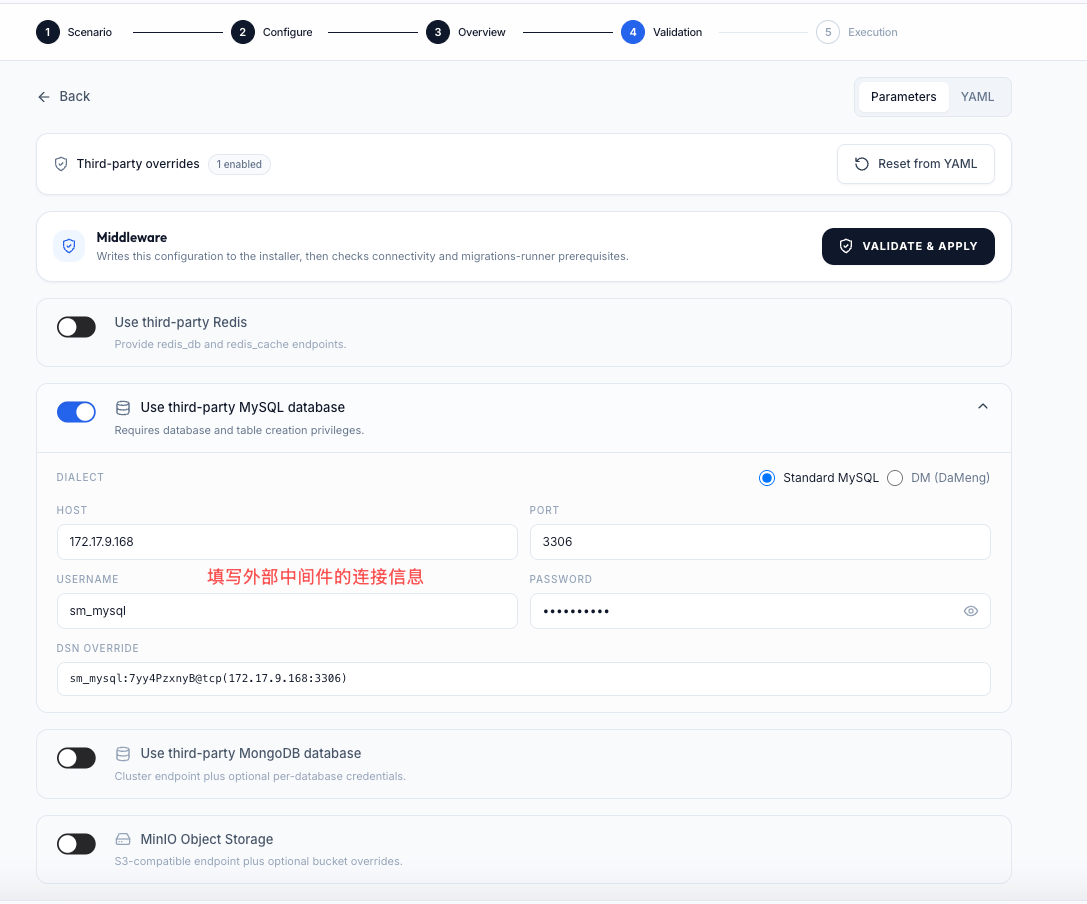Click 'Cluster endpoint plus optional per-database credentials.' text
Viewport: 1087px width, 904px height.
point(260,776)
